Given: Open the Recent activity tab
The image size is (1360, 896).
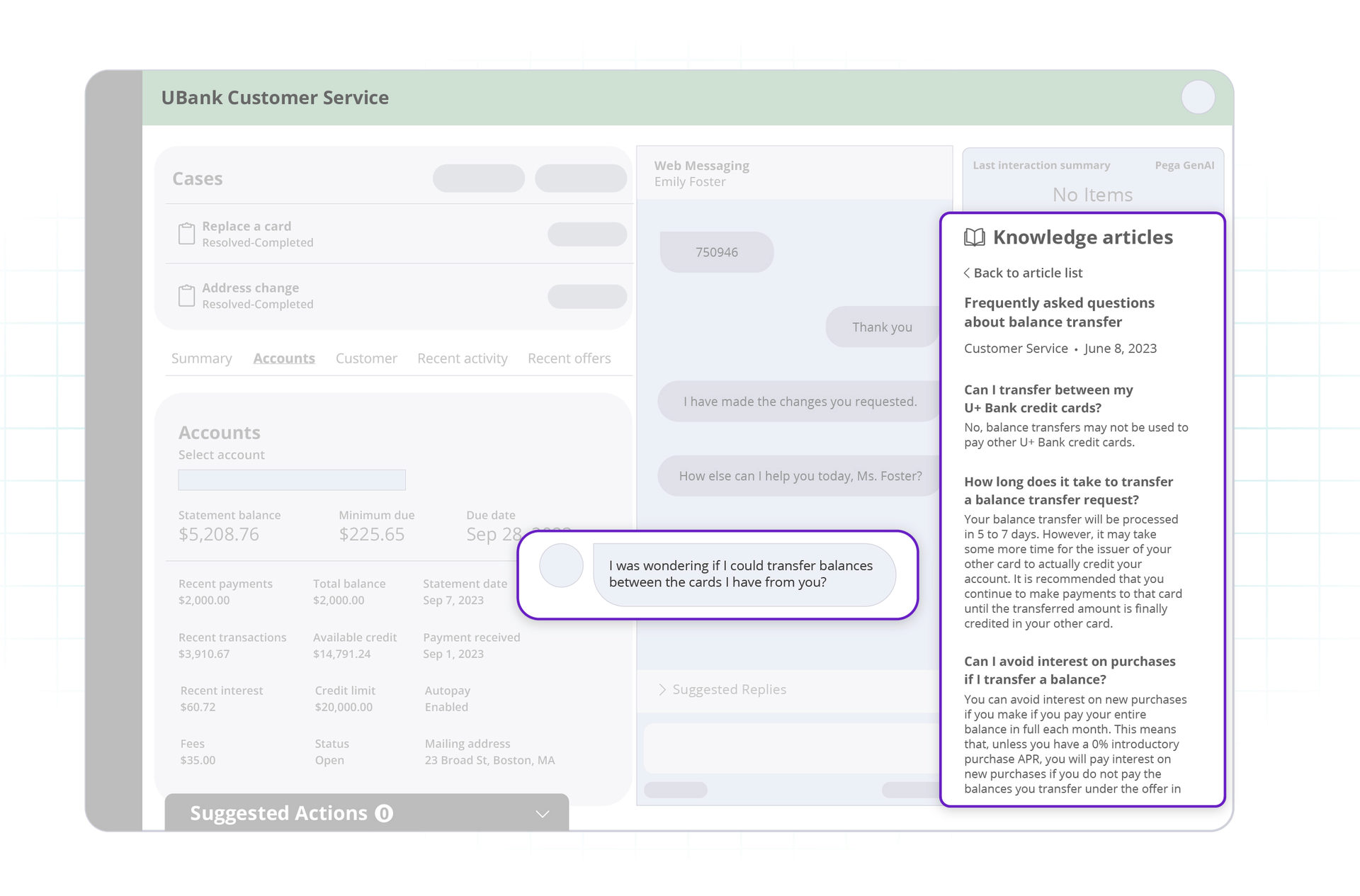Looking at the screenshot, I should point(462,358).
